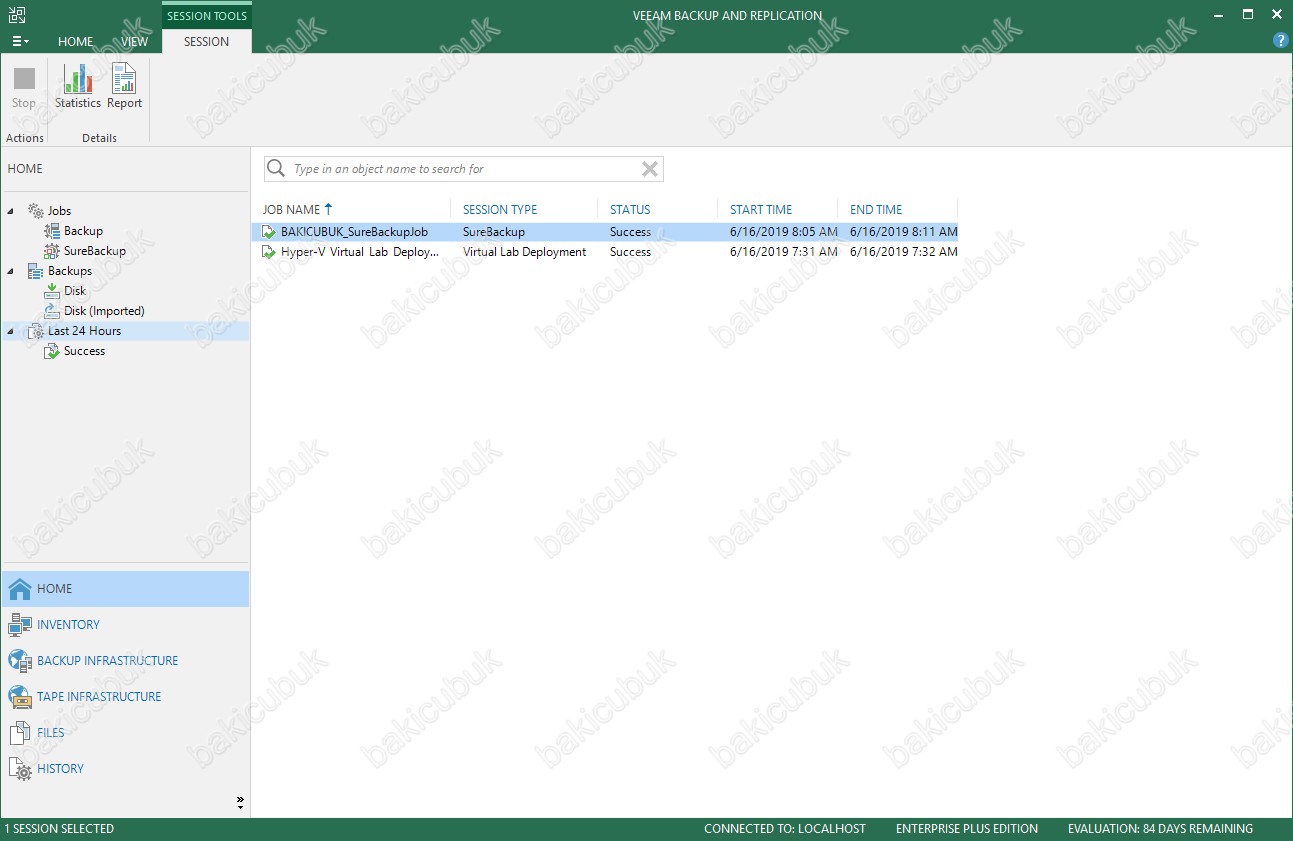Click the Hyper-V Virtual Lab row icon
The width and height of the screenshot is (1293, 841).
click(x=268, y=252)
